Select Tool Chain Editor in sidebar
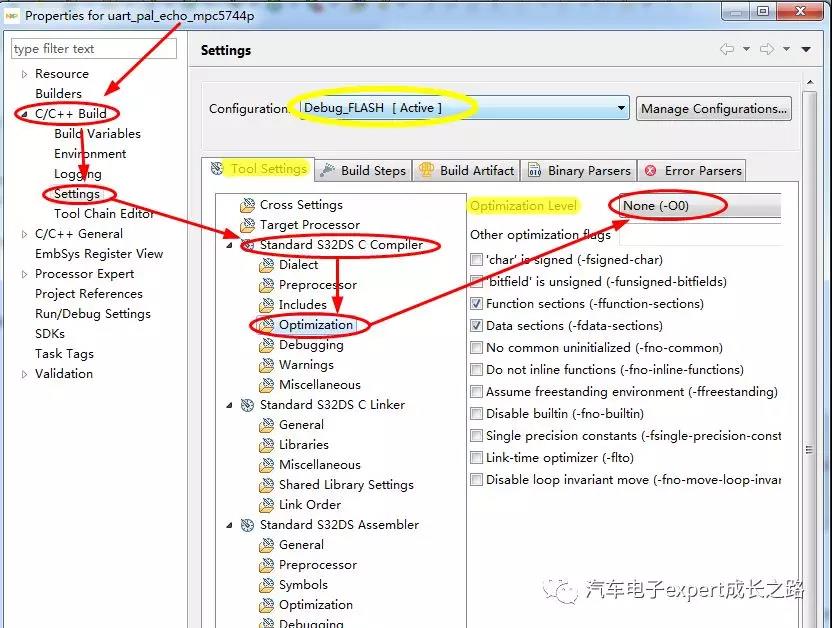The width and height of the screenshot is (832, 628). coord(104,213)
